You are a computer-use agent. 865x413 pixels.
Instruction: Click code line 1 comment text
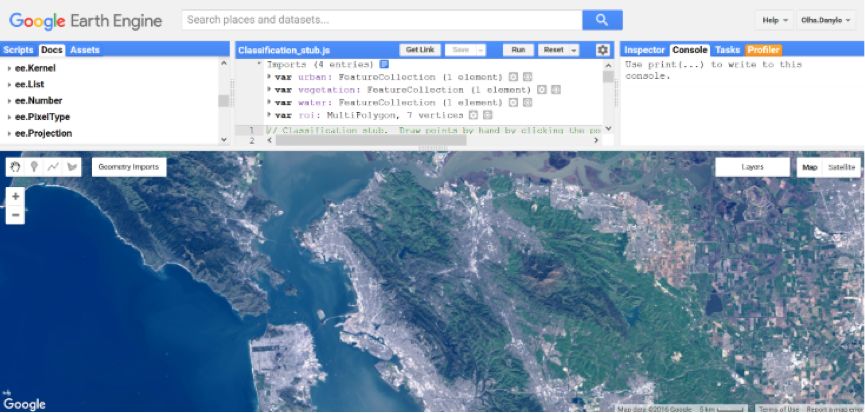tap(433, 130)
